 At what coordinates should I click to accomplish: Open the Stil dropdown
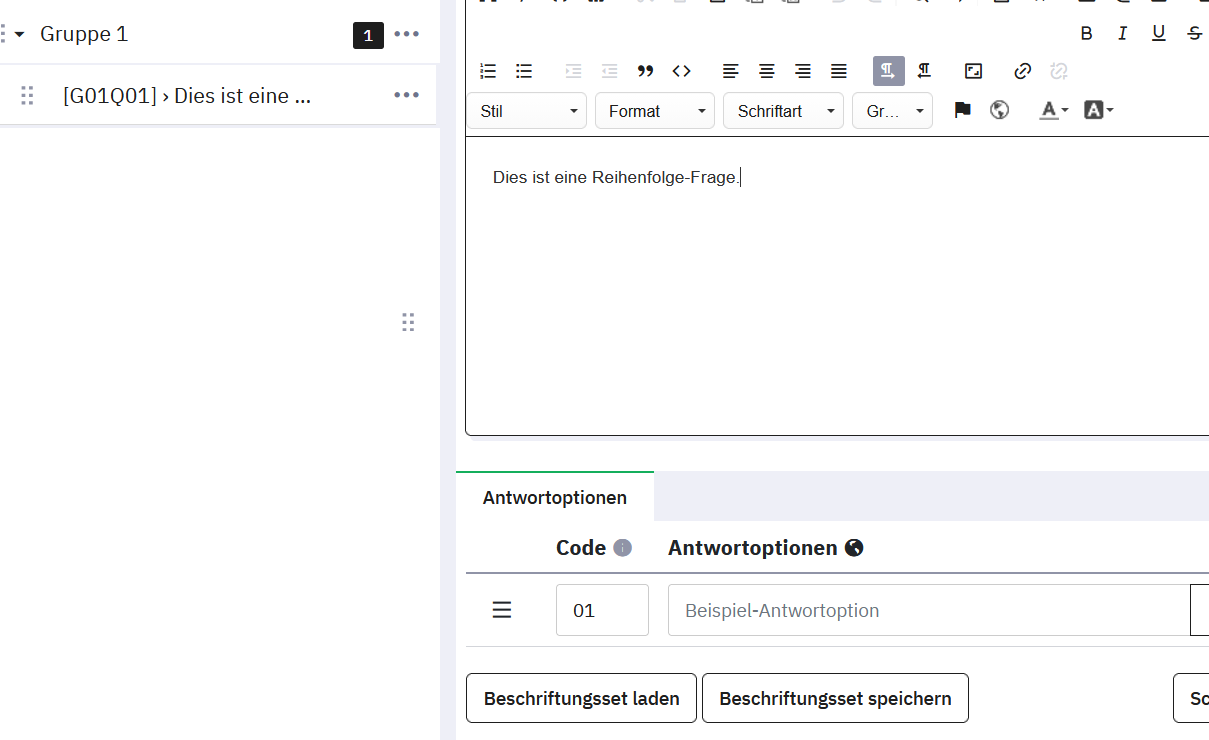click(x=527, y=111)
